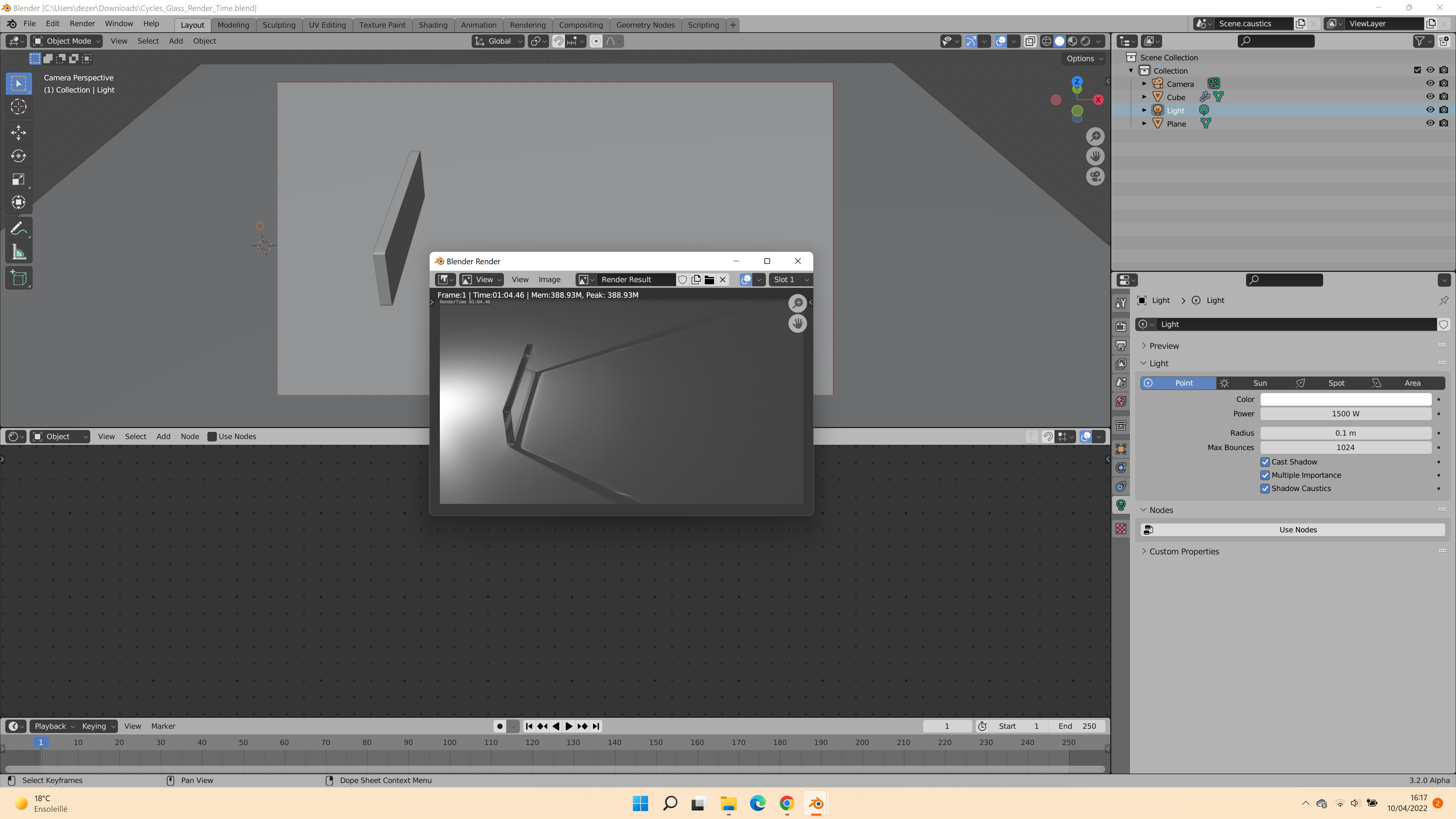1456x819 pixels.
Task: Click the Use Nodes button in properties
Action: tap(1292, 530)
